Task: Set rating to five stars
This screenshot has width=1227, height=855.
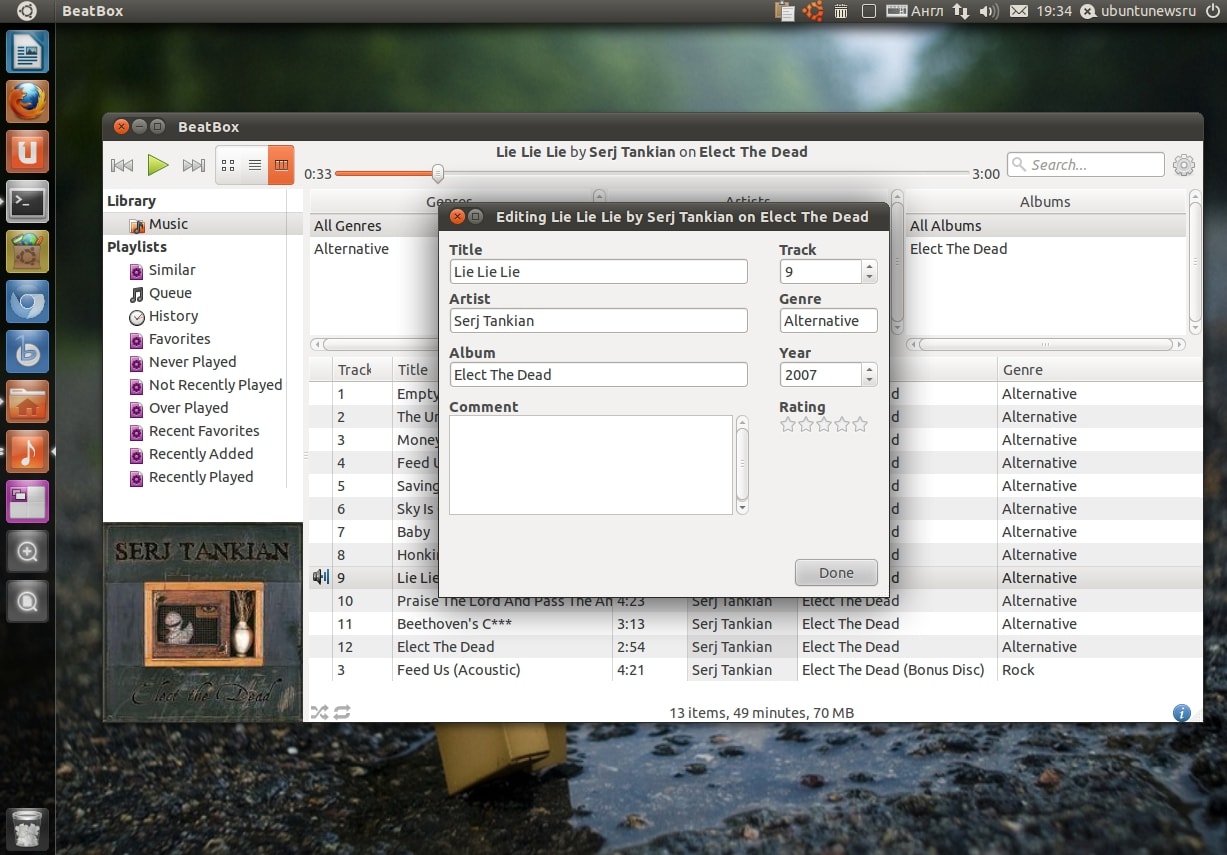Action: click(x=860, y=425)
